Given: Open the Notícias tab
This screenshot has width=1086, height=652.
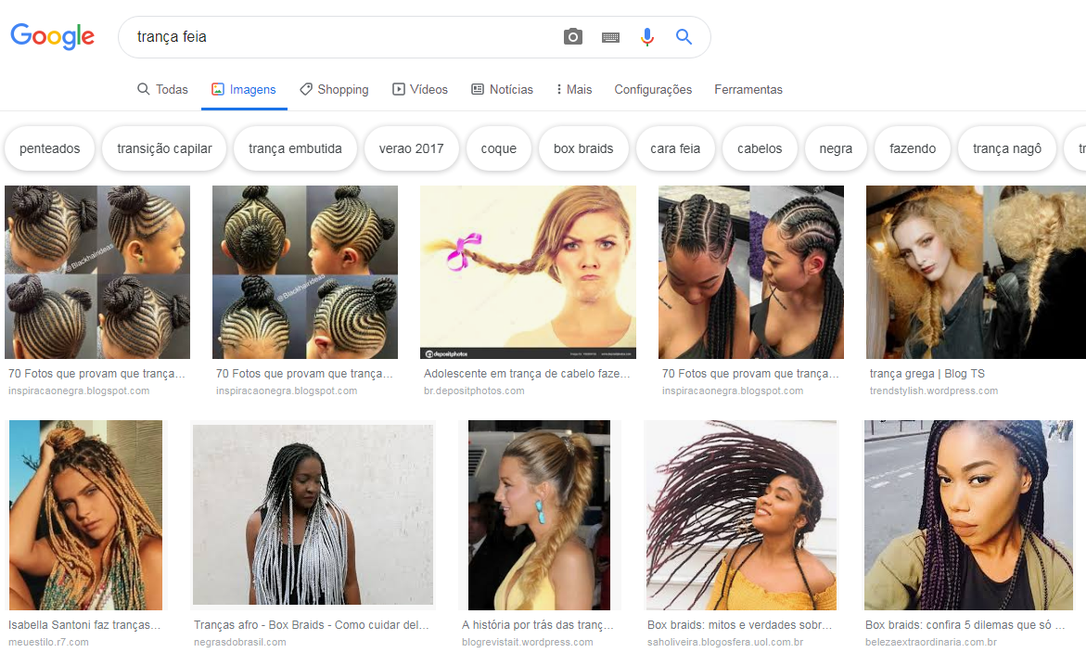Looking at the screenshot, I should click(x=502, y=89).
